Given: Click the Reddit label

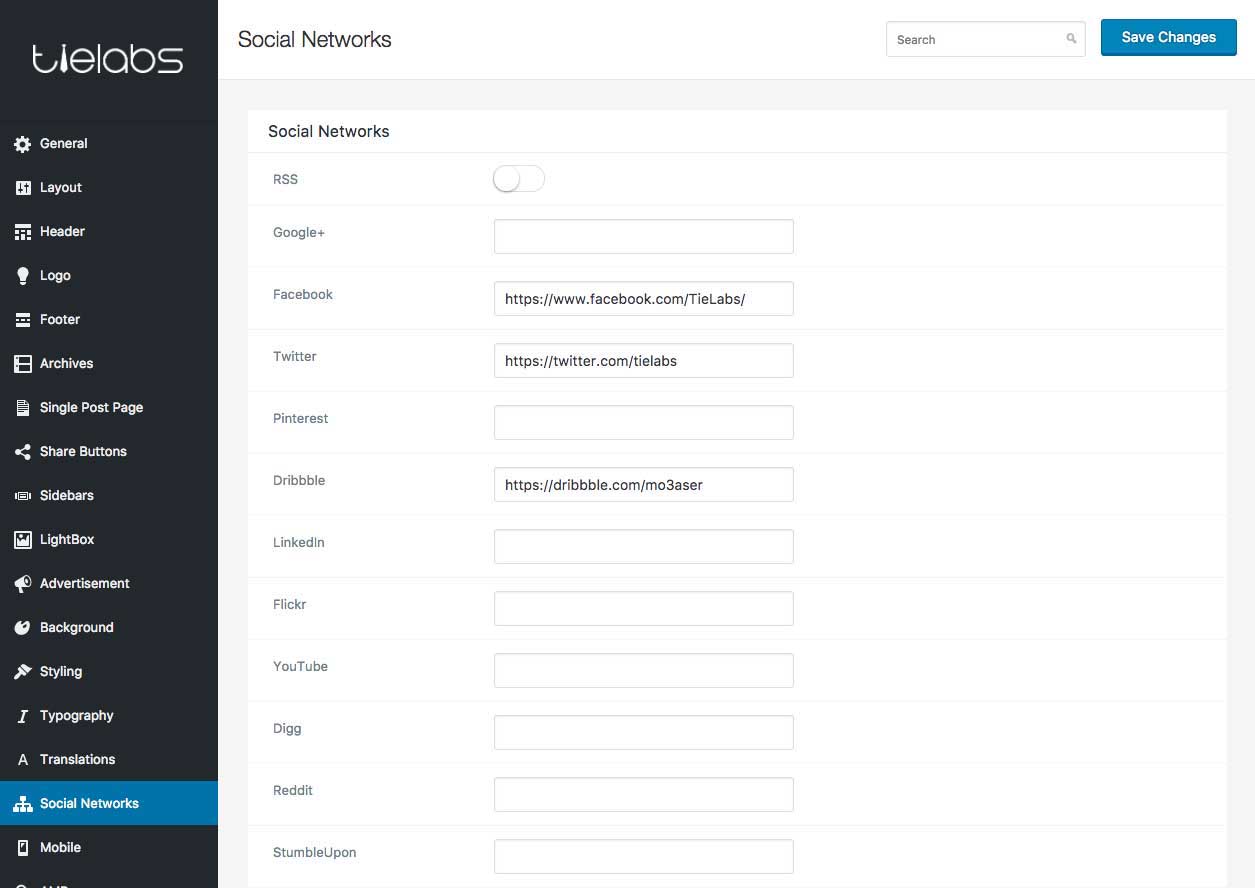Looking at the screenshot, I should click(293, 791).
